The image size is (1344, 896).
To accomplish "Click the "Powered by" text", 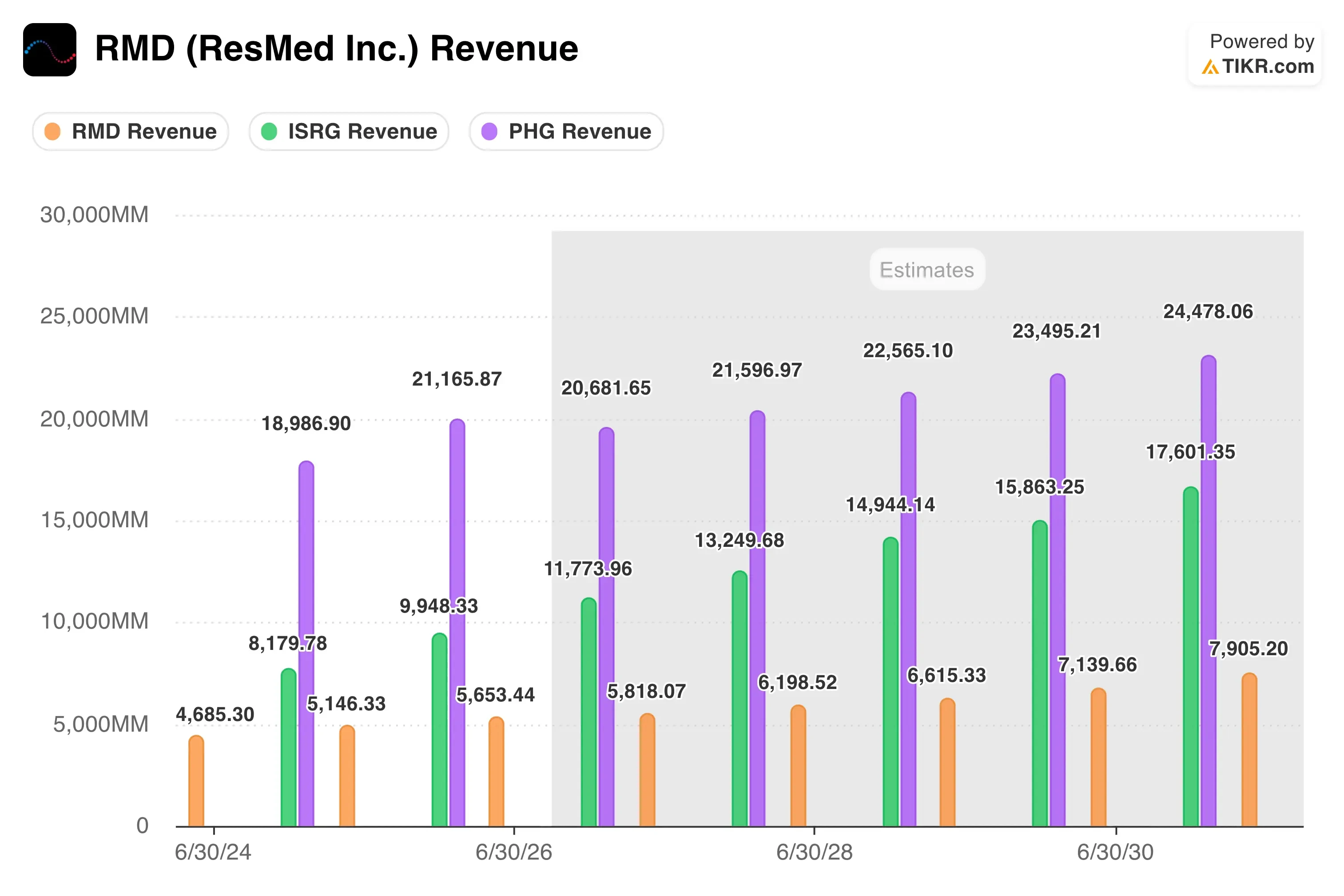I will pyautogui.click(x=1262, y=41).
